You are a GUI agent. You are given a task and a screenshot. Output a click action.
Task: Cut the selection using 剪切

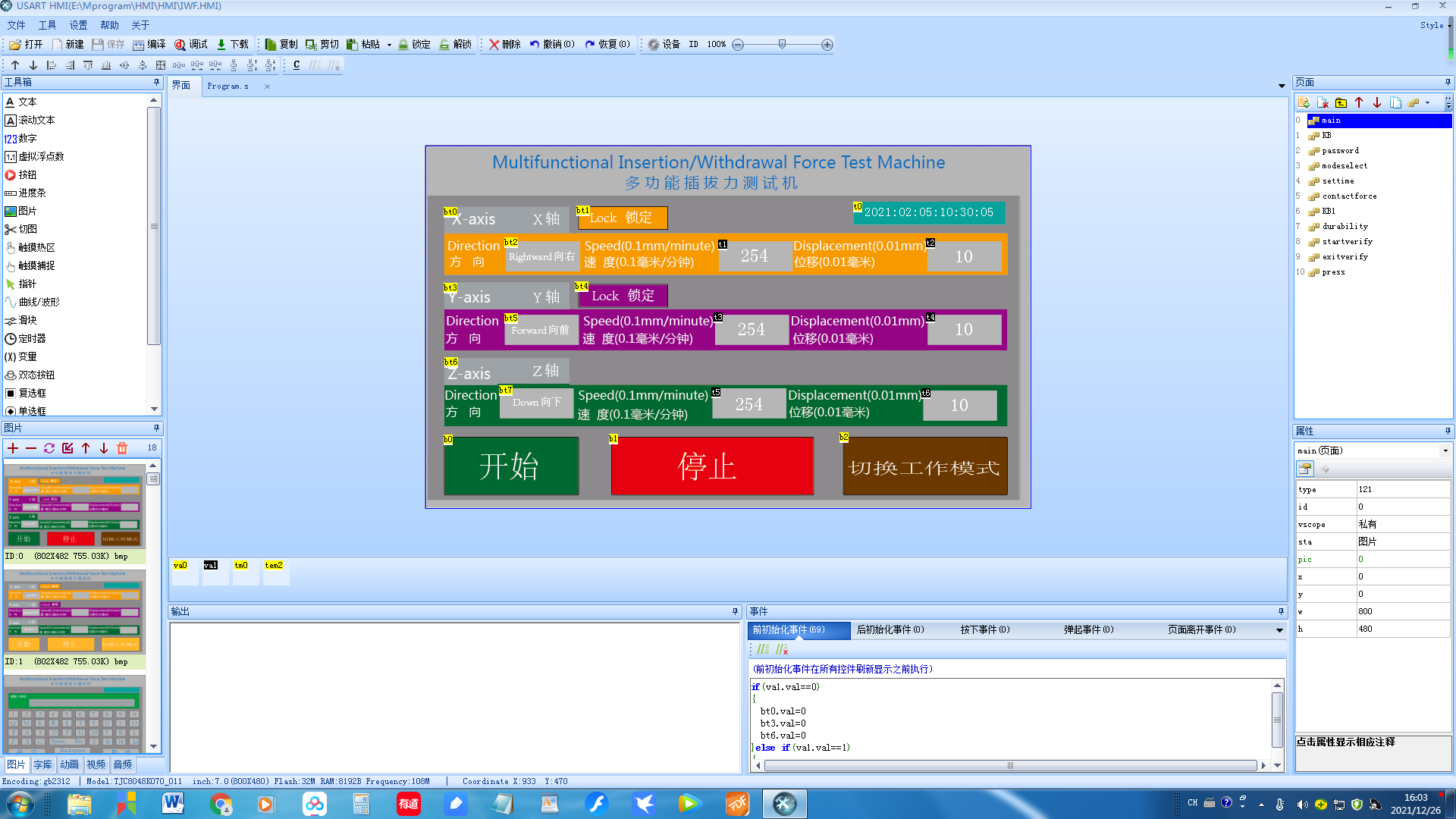322,45
